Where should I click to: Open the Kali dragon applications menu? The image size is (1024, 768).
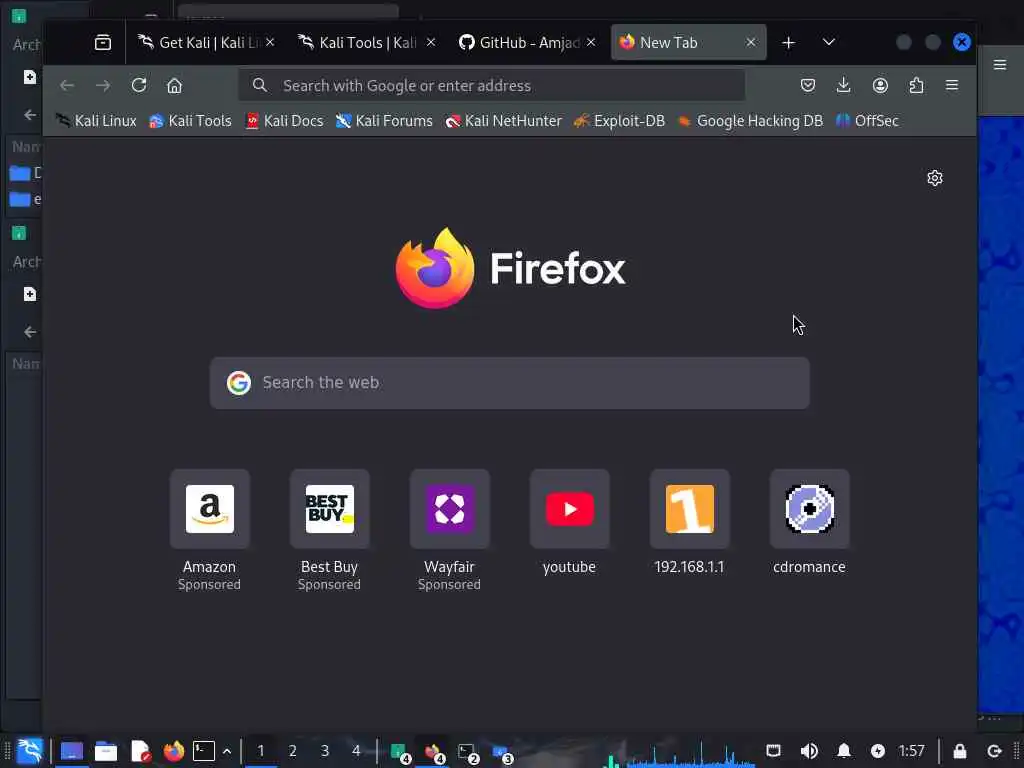29,751
